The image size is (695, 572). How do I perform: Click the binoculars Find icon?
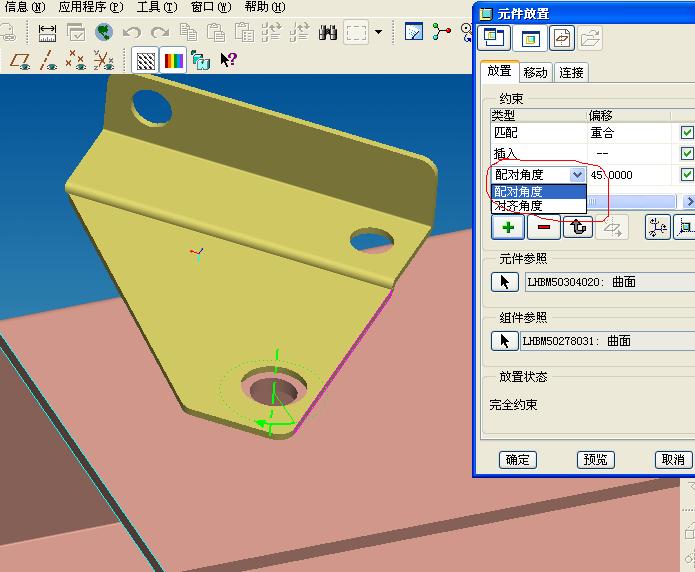click(x=328, y=32)
